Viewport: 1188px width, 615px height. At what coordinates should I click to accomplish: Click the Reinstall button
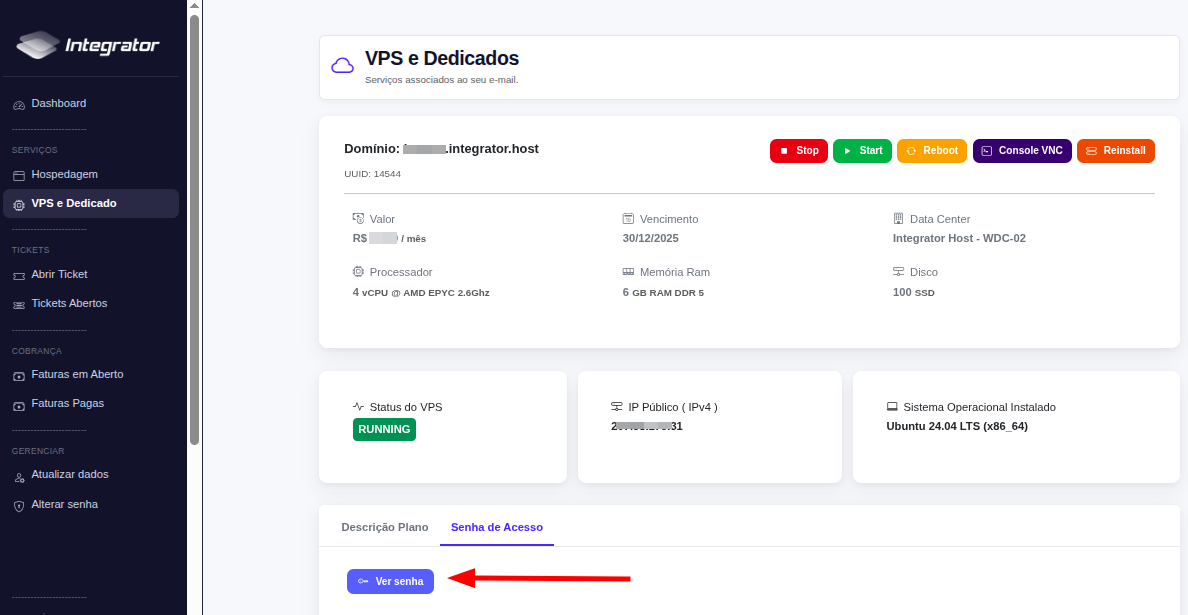pyautogui.click(x=1116, y=151)
